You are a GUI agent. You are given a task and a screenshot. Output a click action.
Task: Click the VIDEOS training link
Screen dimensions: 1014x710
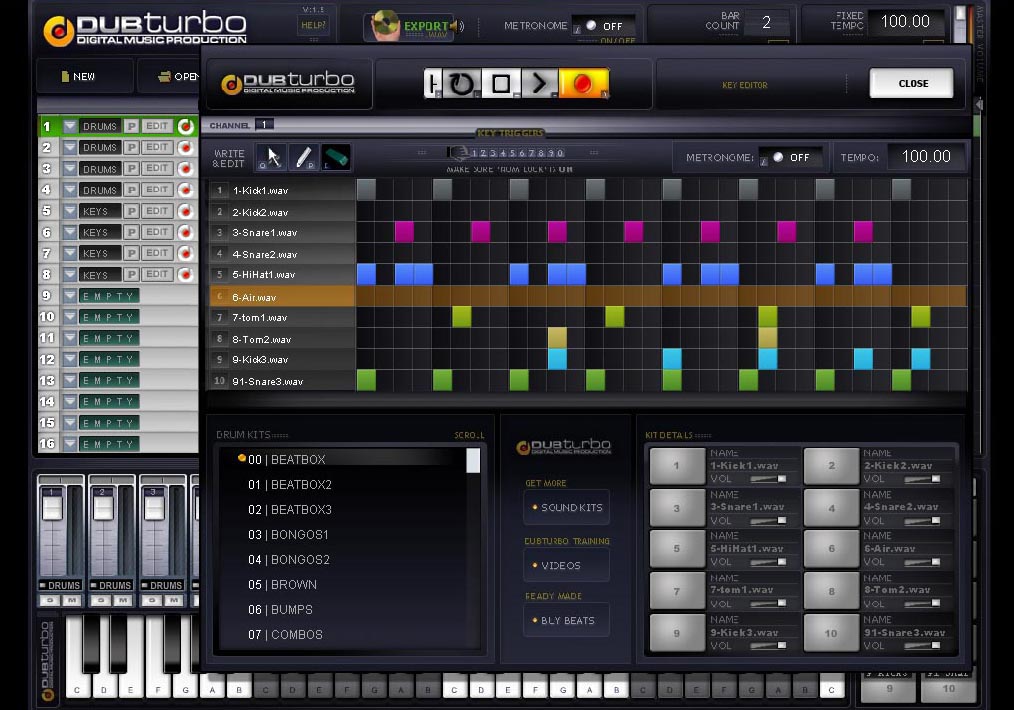click(x=566, y=565)
